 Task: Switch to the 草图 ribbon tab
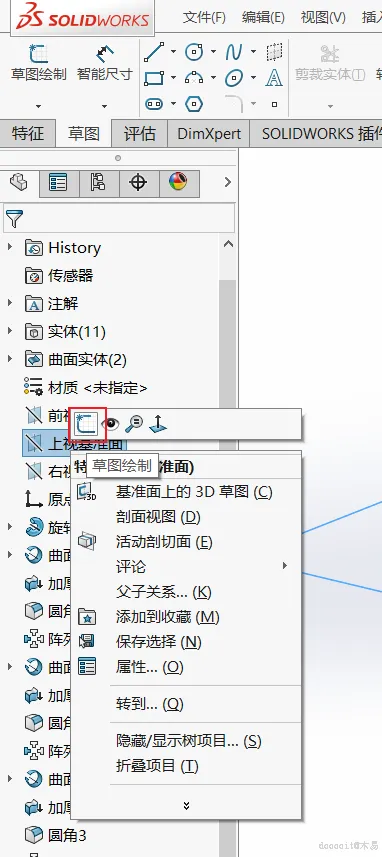[x=83, y=134]
